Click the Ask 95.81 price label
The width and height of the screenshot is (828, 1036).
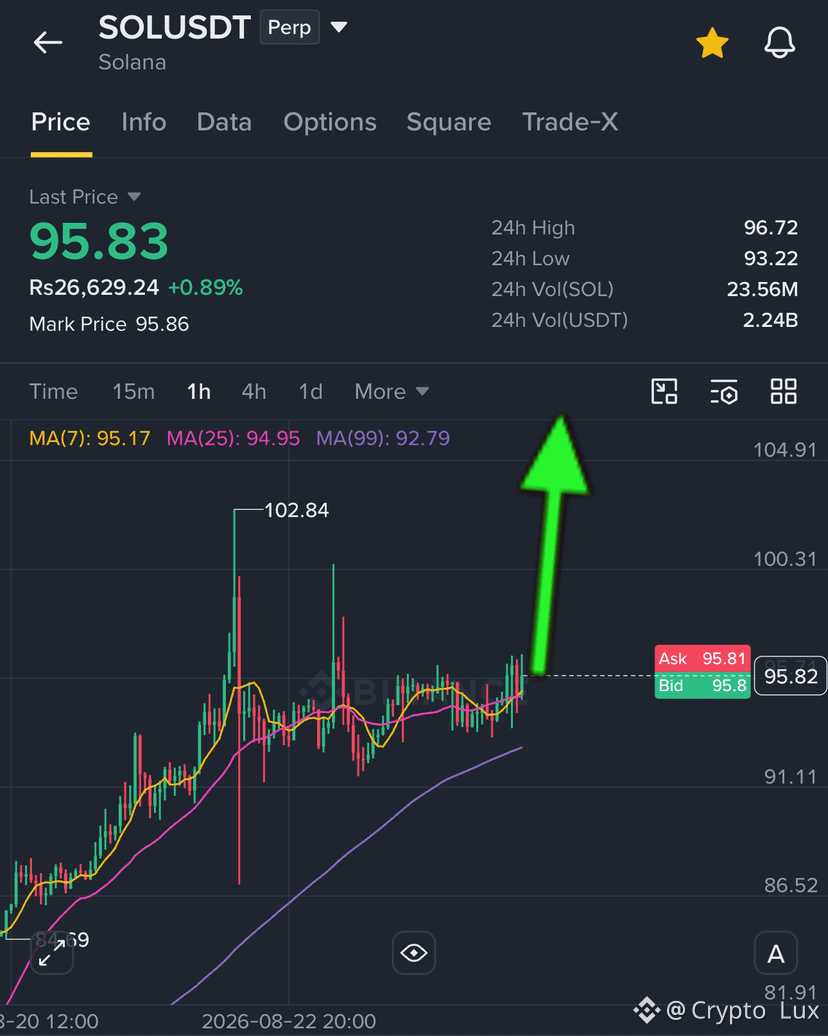[702, 659]
